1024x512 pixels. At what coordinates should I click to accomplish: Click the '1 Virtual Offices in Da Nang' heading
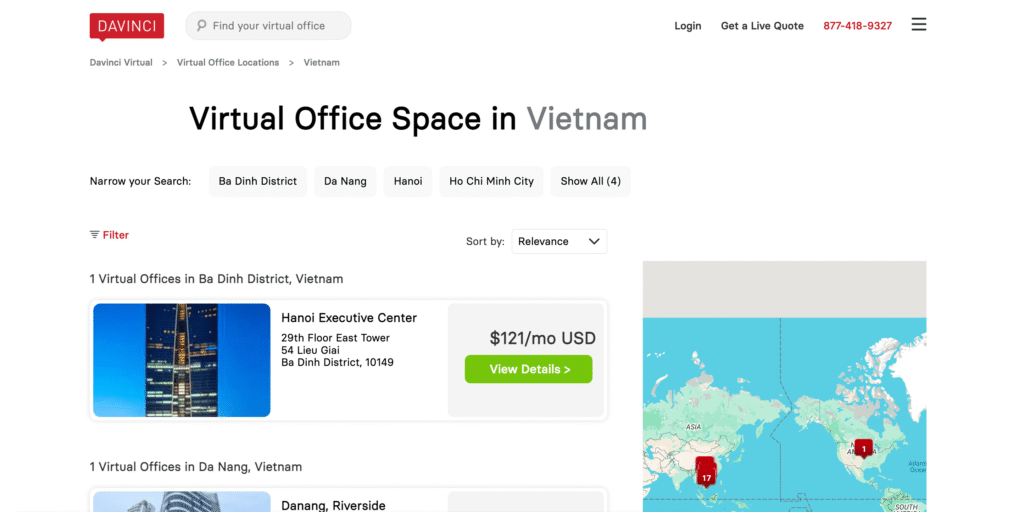pos(196,467)
